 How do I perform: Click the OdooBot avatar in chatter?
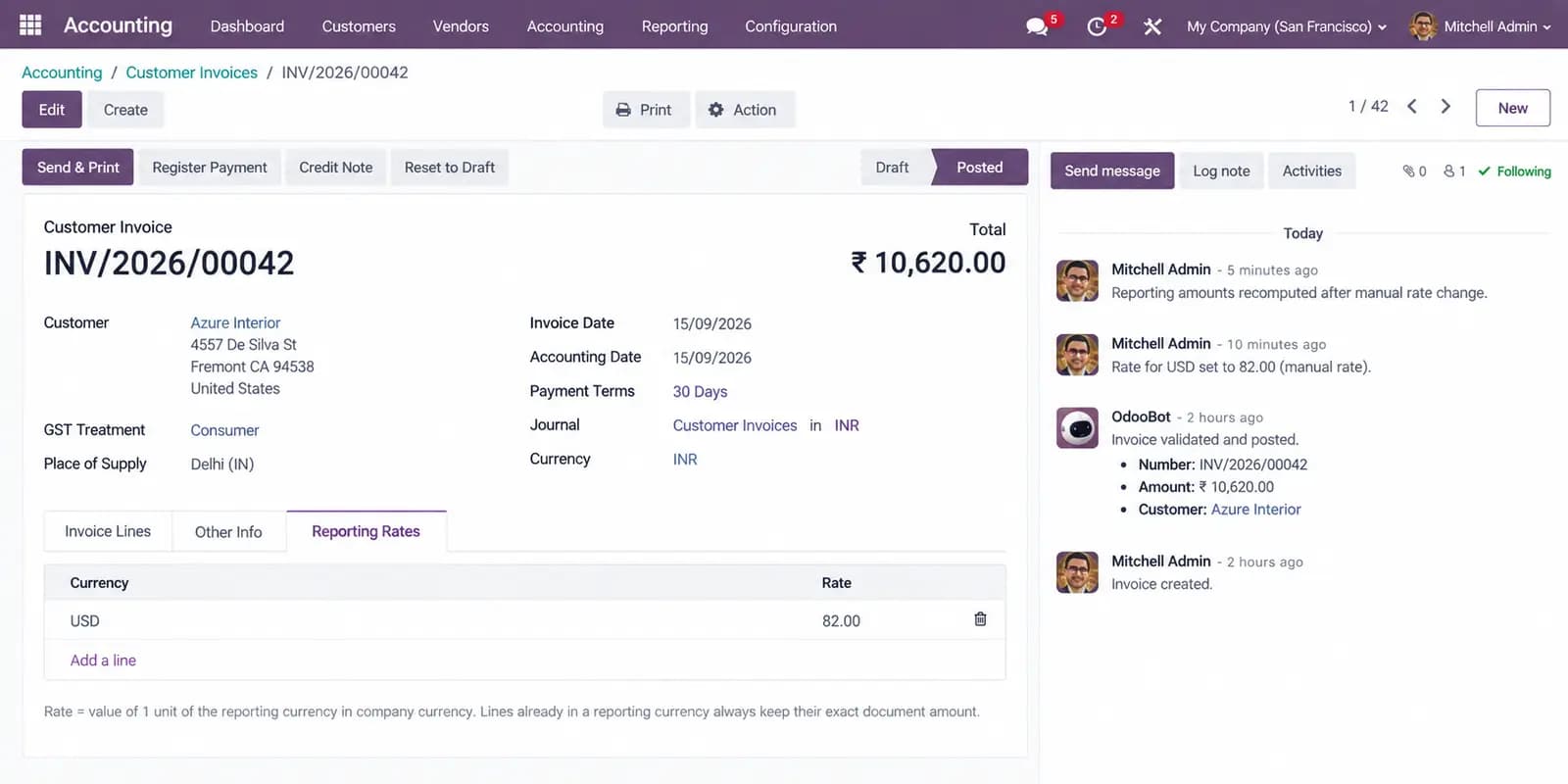point(1077,428)
